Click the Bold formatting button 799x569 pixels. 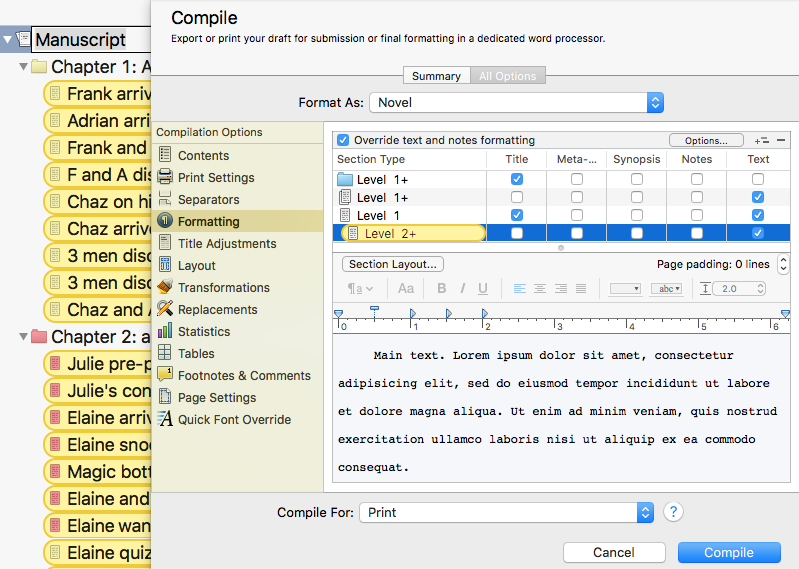click(441, 289)
